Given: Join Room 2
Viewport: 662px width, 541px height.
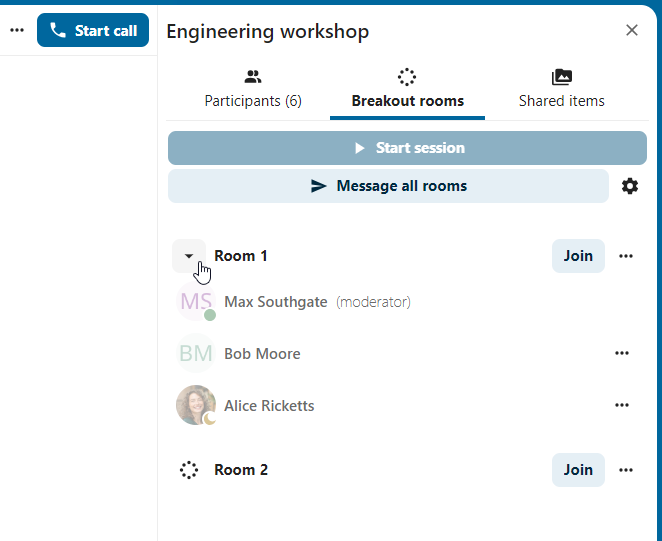Looking at the screenshot, I should (578, 470).
